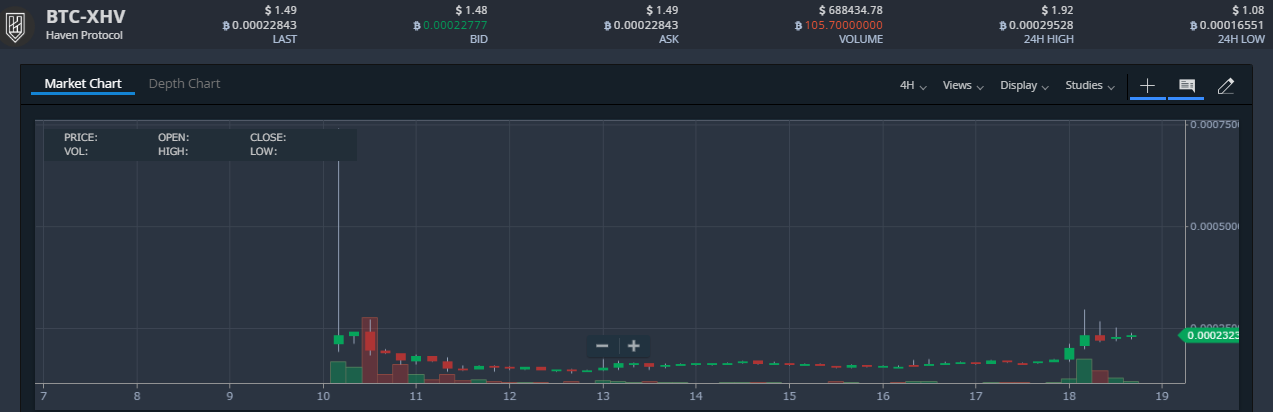The image size is (1273, 412).
Task: Click the BTC-XHV market title
Action: [x=86, y=17]
